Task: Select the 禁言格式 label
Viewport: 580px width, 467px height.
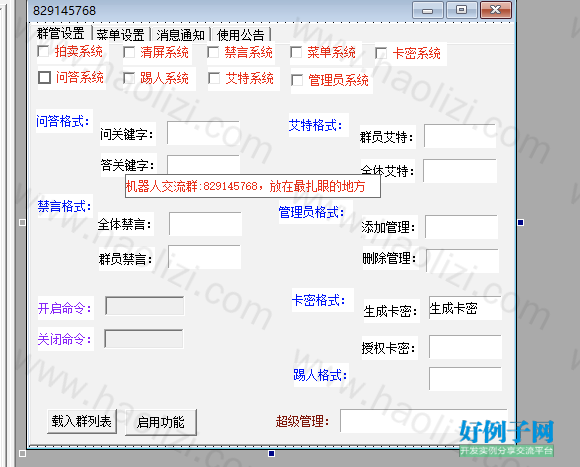Action: click(x=64, y=206)
